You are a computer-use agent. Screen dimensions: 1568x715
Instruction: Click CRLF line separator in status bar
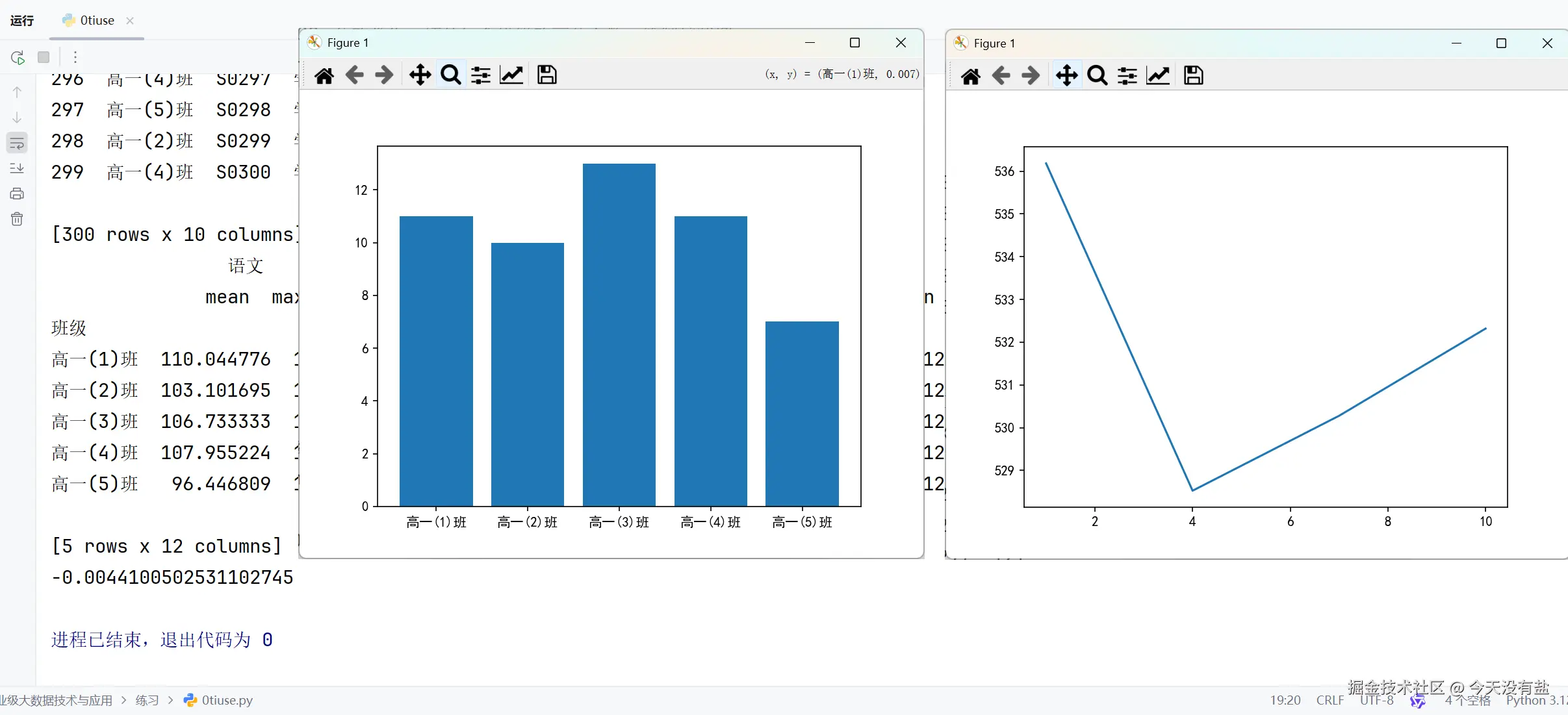1330,700
